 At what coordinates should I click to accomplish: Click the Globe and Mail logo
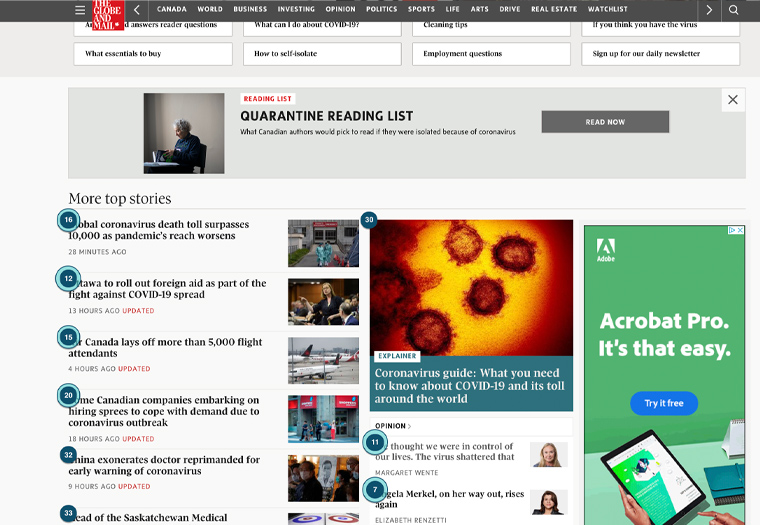(108, 15)
